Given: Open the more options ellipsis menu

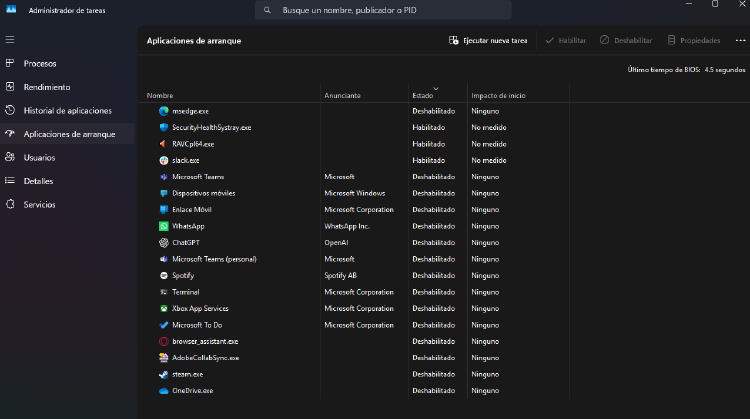Looking at the screenshot, I should [x=740, y=41].
